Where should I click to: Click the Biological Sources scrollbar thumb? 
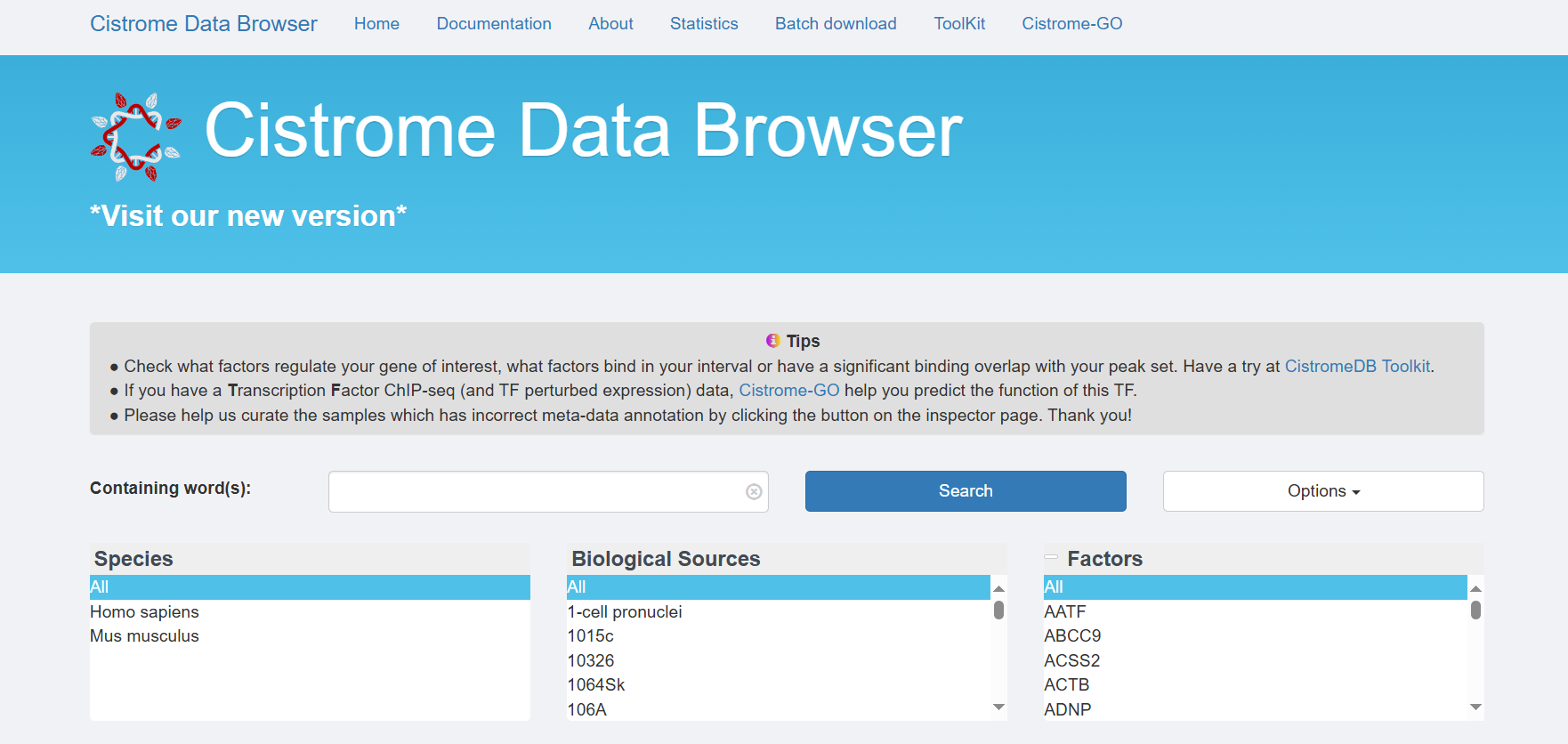[999, 610]
